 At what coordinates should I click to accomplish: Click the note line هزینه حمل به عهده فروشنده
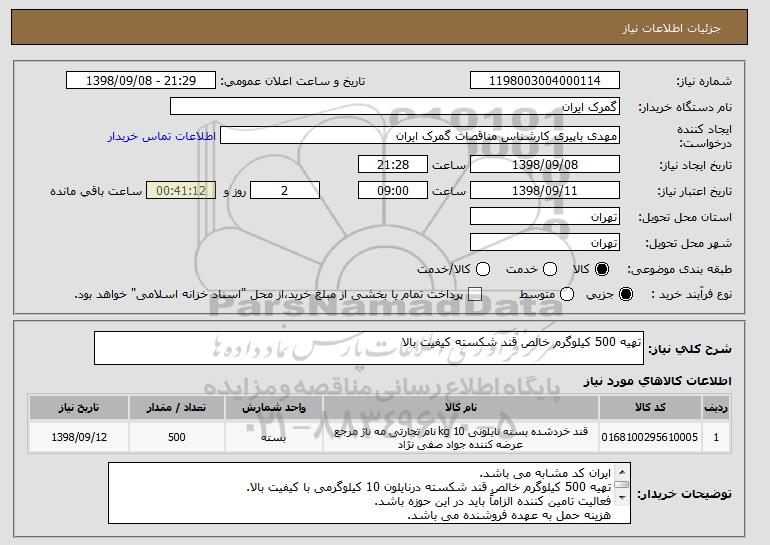pos(509,516)
